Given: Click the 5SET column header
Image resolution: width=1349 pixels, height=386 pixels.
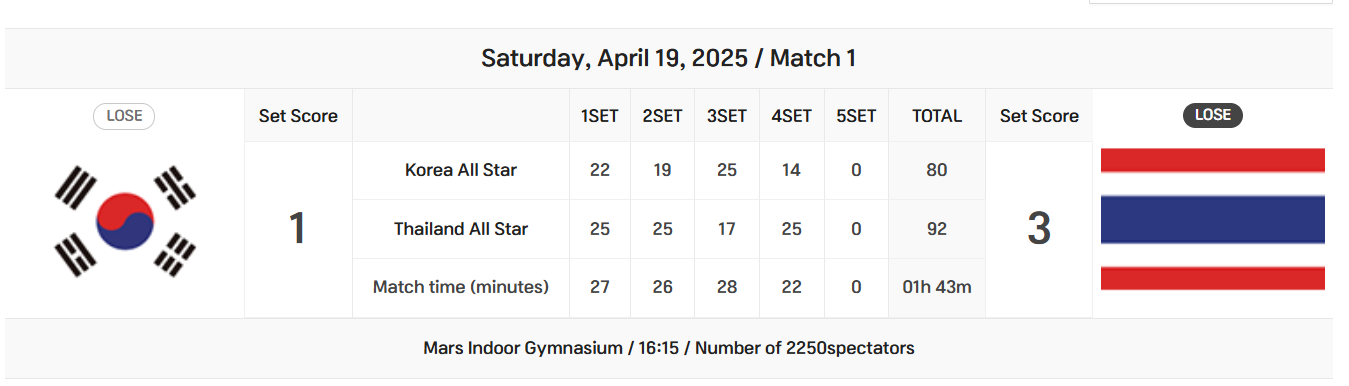Looking at the screenshot, I should coord(856,116).
